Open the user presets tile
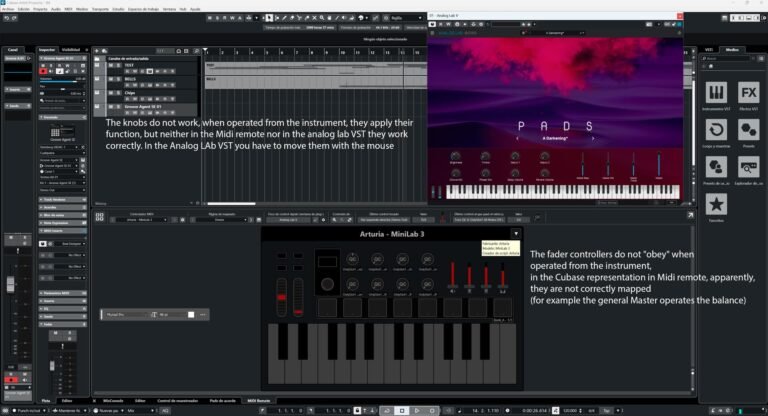Viewport: 768px width, 416px height. click(716, 167)
